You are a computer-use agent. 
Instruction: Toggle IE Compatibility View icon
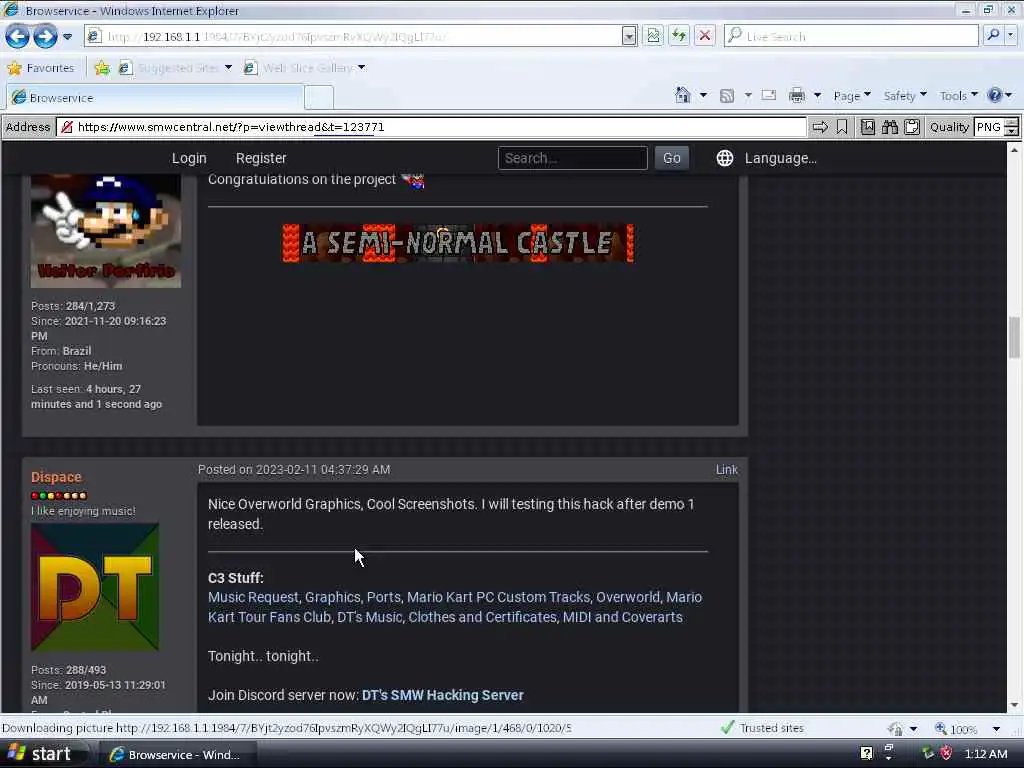653,36
